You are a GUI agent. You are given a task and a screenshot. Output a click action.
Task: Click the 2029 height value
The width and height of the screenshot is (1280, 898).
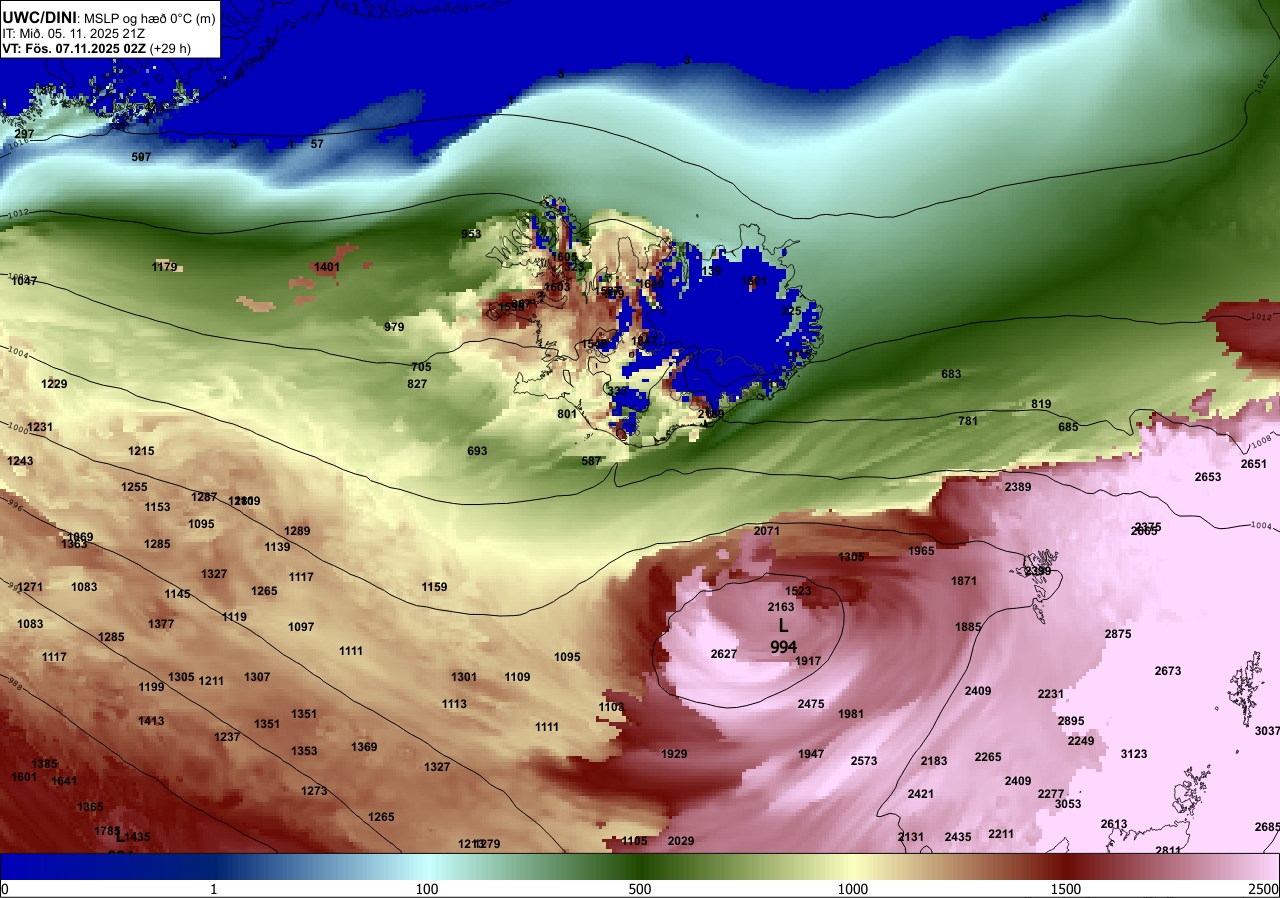pos(681,841)
